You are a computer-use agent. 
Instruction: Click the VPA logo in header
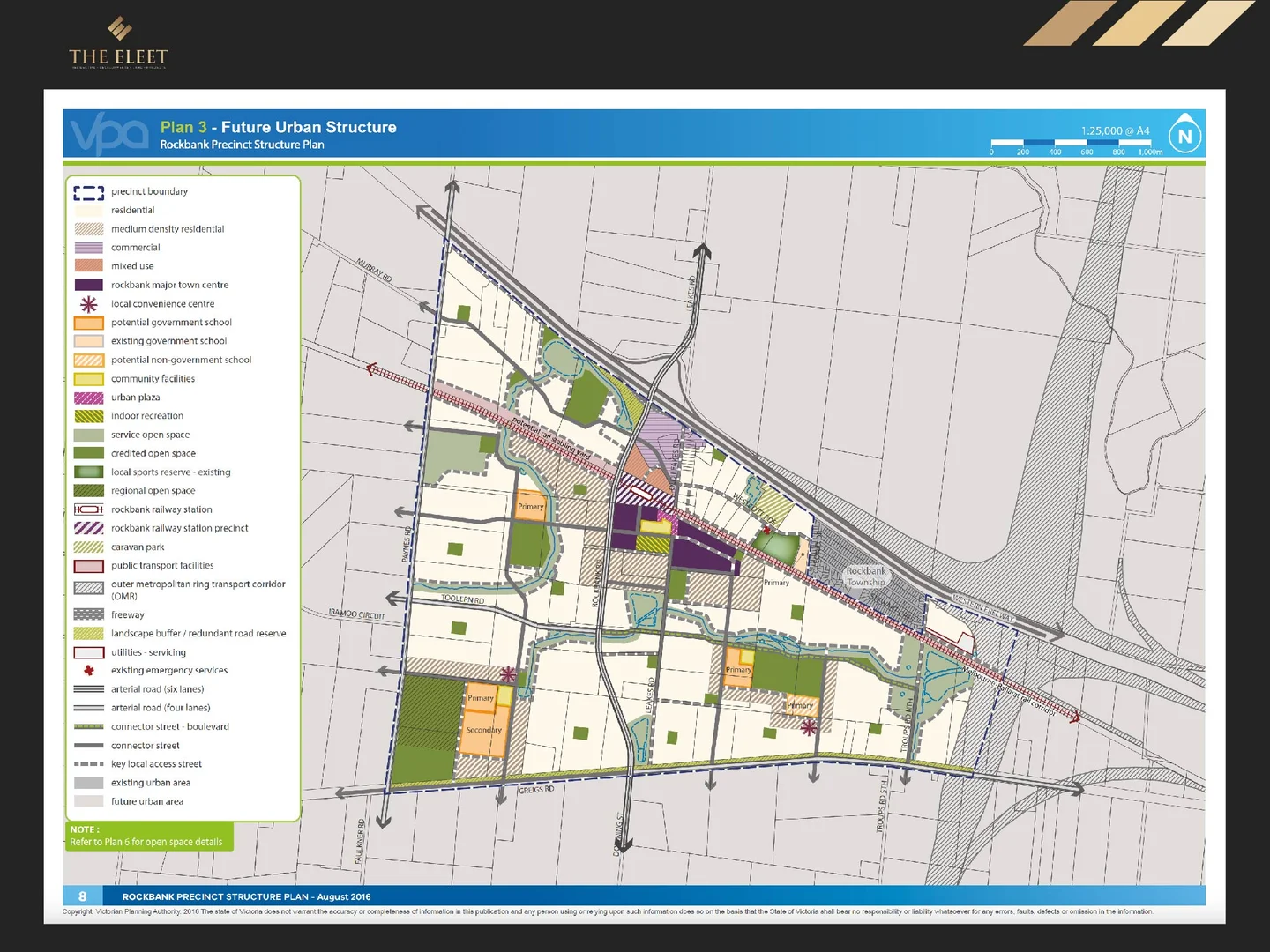tap(109, 134)
